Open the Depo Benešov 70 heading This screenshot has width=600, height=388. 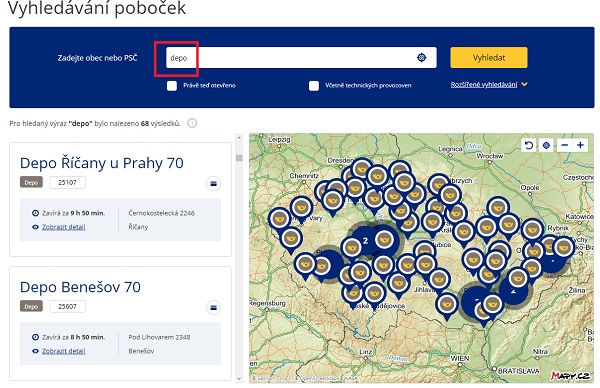pos(80,287)
